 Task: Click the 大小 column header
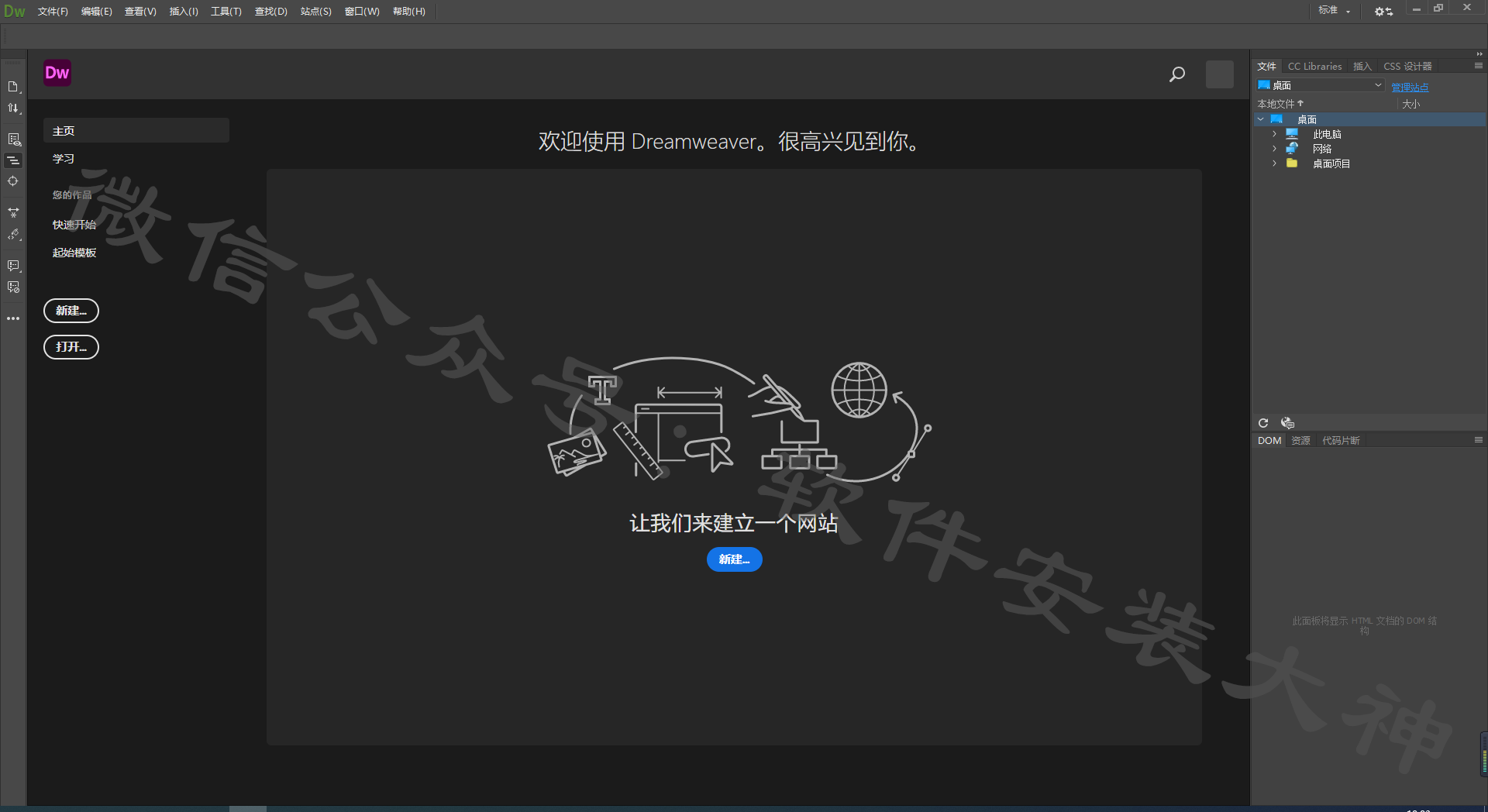1411,104
